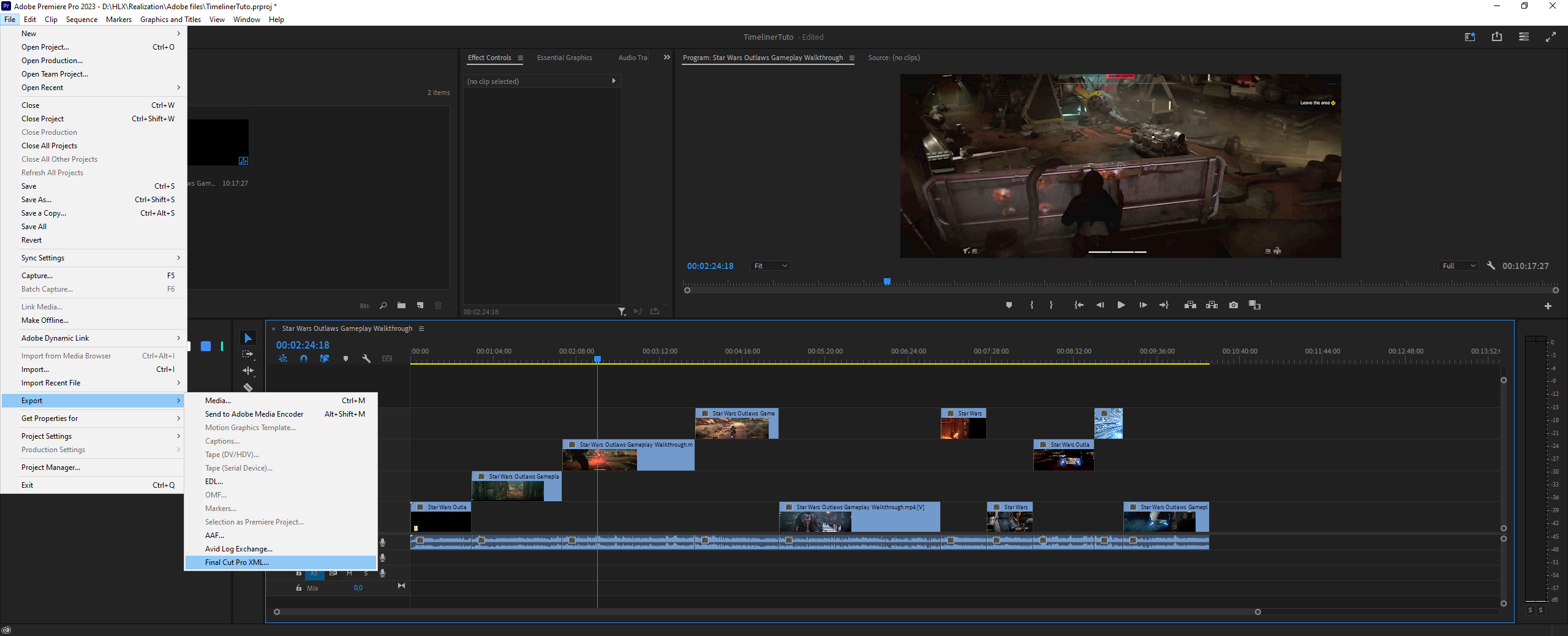Viewport: 1568px width, 636px height.
Task: Click the timeline wrench settings icon
Action: click(x=366, y=358)
